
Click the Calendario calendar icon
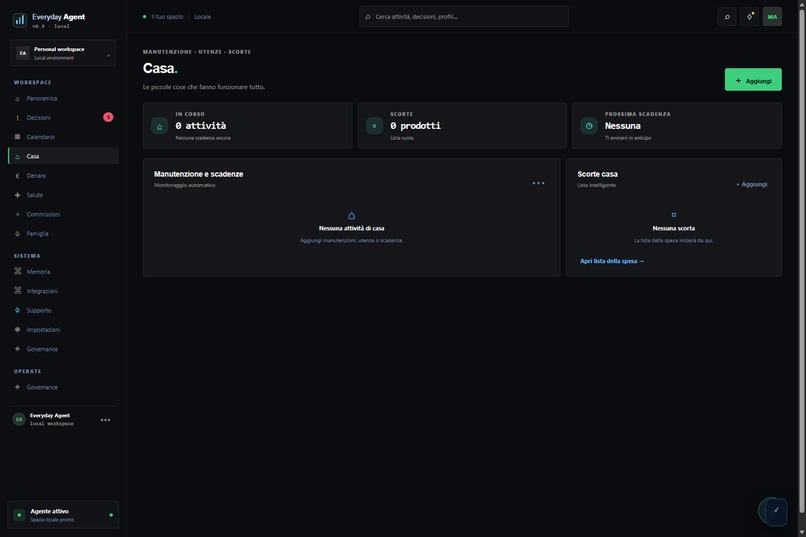(17, 137)
